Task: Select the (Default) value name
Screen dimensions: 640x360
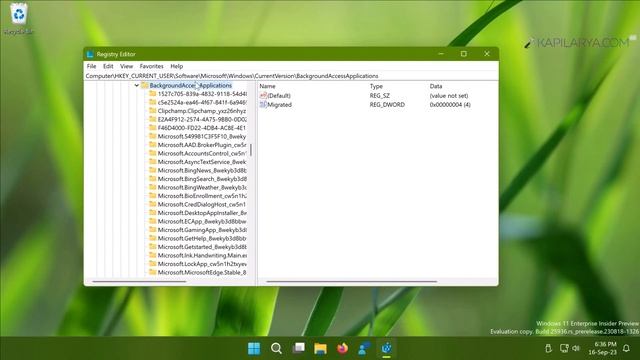Action: [x=279, y=96]
